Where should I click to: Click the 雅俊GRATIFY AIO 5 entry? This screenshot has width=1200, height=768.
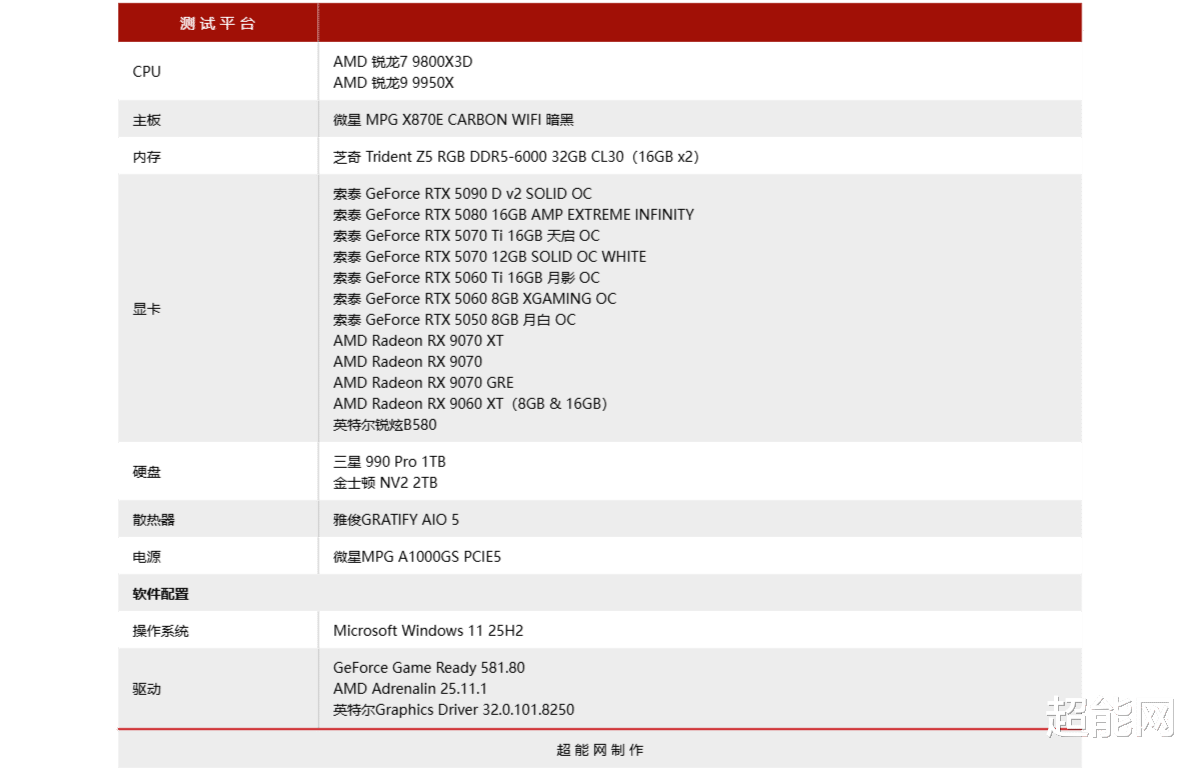point(396,520)
